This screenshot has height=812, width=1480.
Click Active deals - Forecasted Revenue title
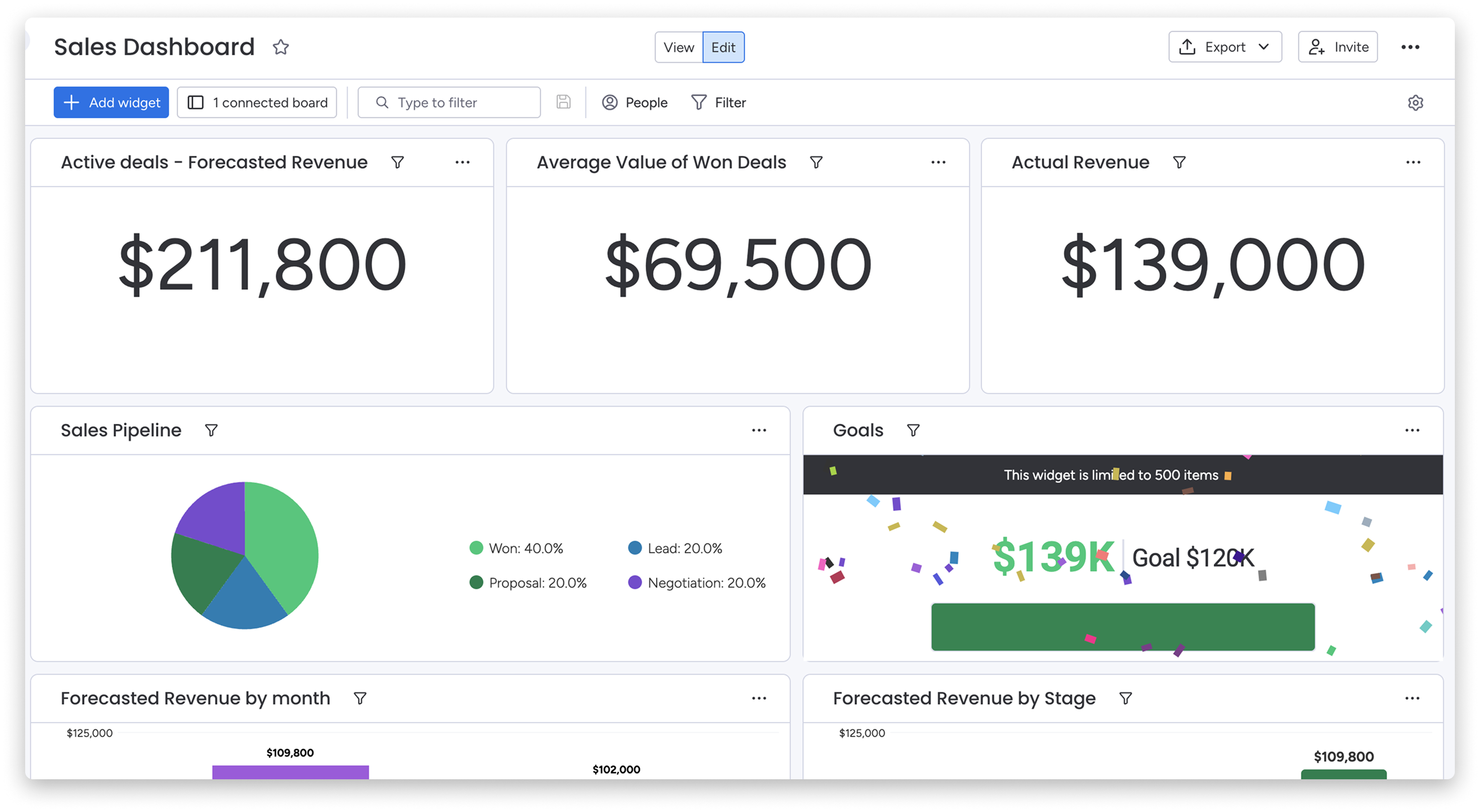(214, 163)
